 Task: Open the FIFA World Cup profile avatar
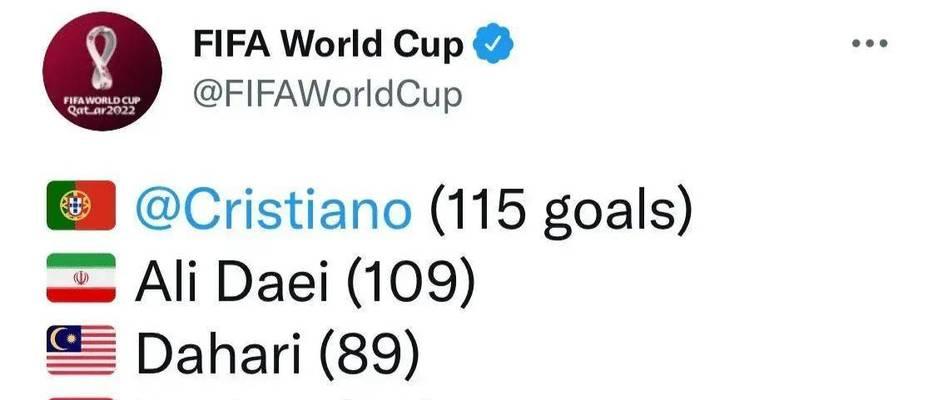pos(102,71)
